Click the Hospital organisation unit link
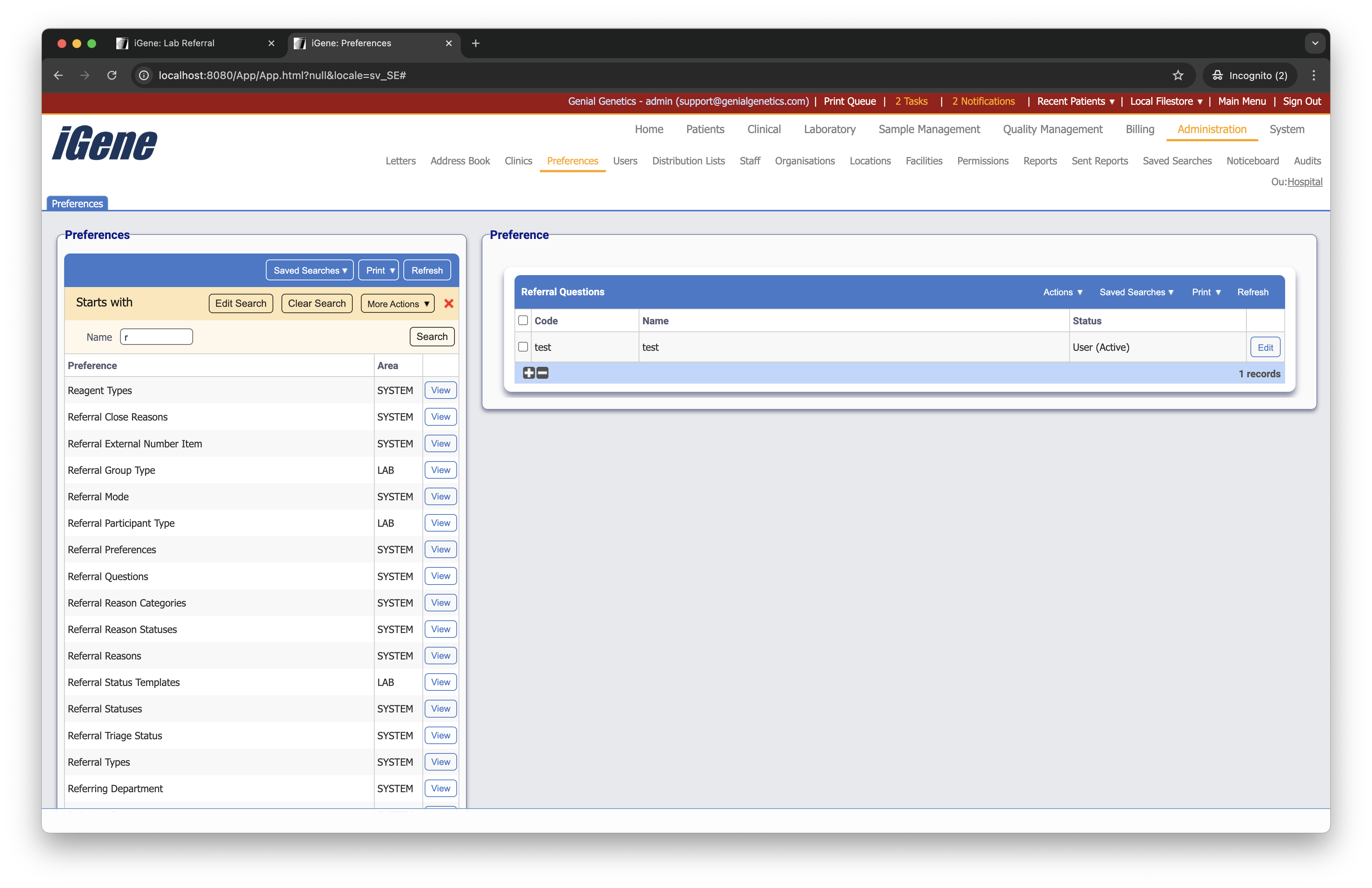The width and height of the screenshot is (1372, 888). point(1305,182)
